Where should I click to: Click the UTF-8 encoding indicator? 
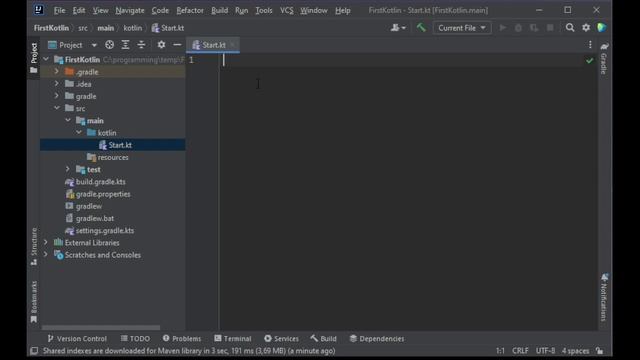545,351
